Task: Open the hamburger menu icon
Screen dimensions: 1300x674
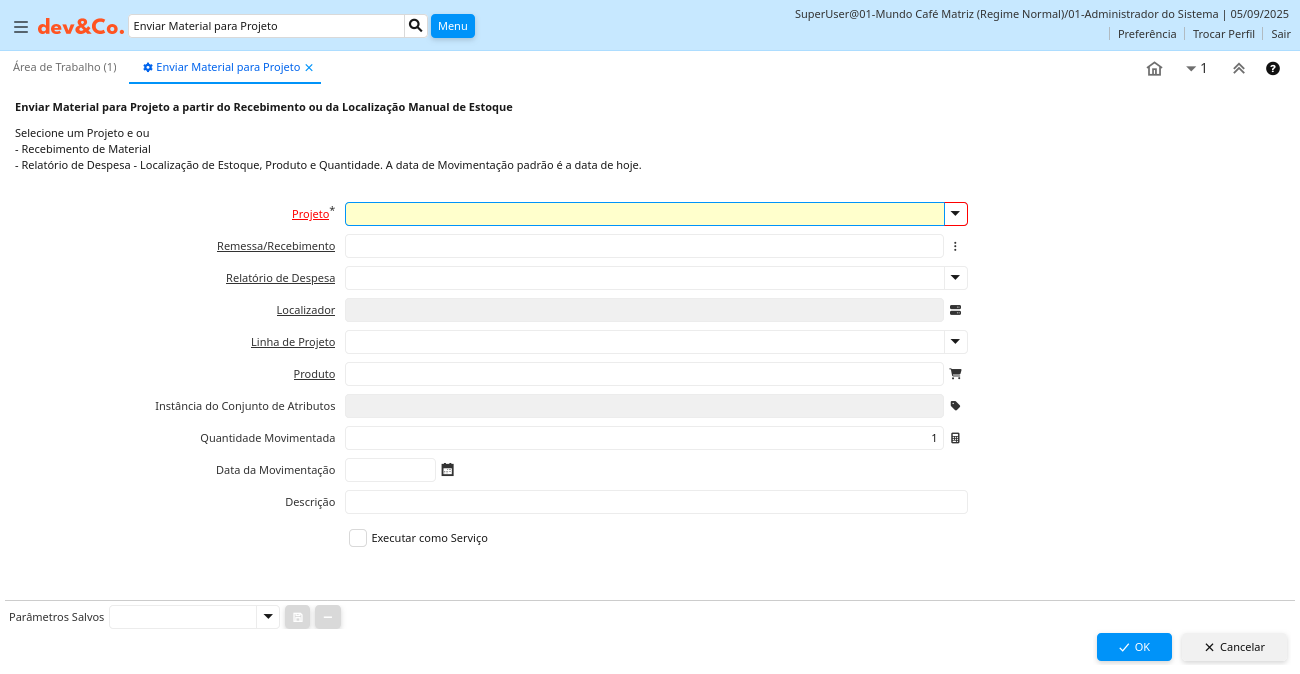Action: click(21, 27)
